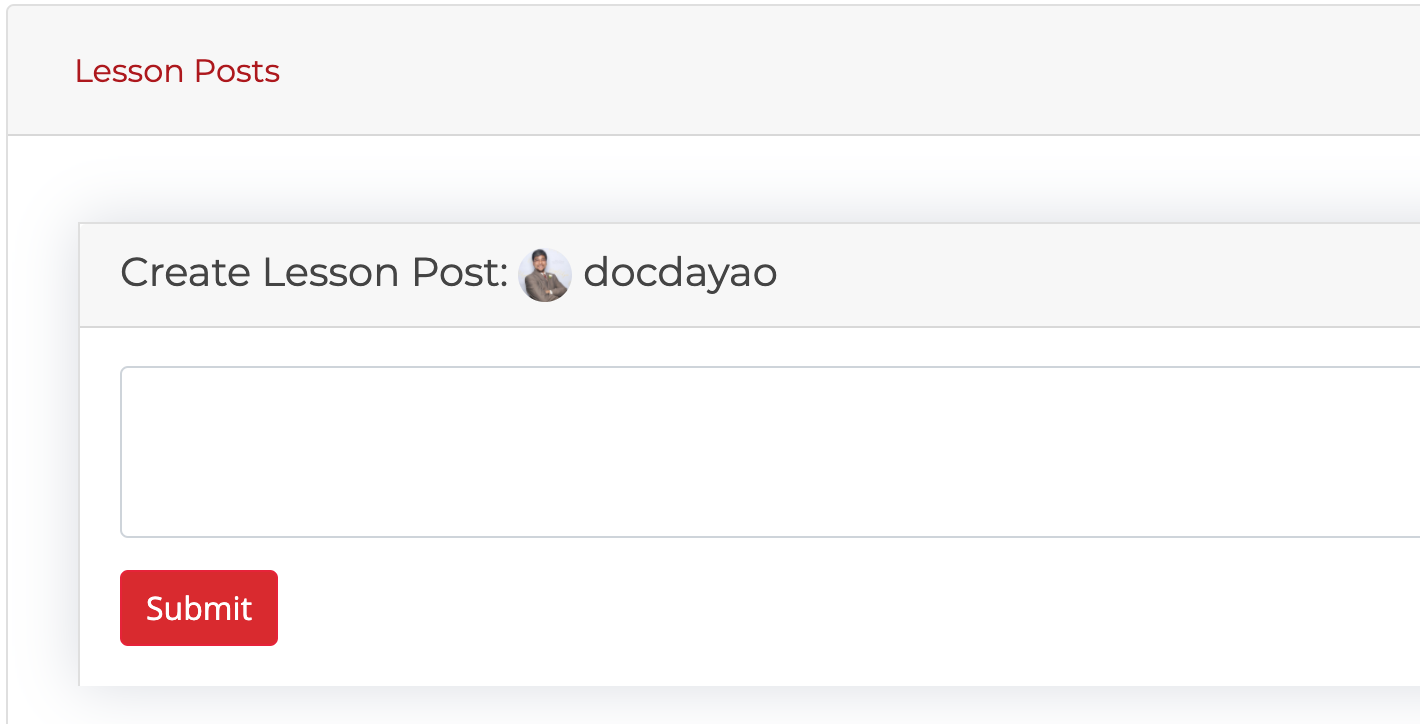
Task: Select the Create Lesson Post heading
Action: point(314,273)
